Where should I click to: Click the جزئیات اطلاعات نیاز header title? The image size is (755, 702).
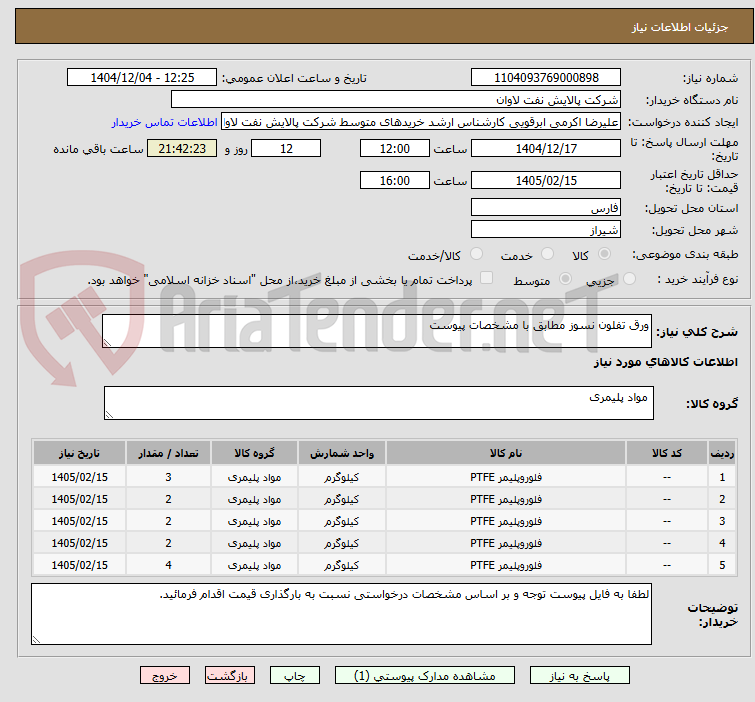click(679, 27)
